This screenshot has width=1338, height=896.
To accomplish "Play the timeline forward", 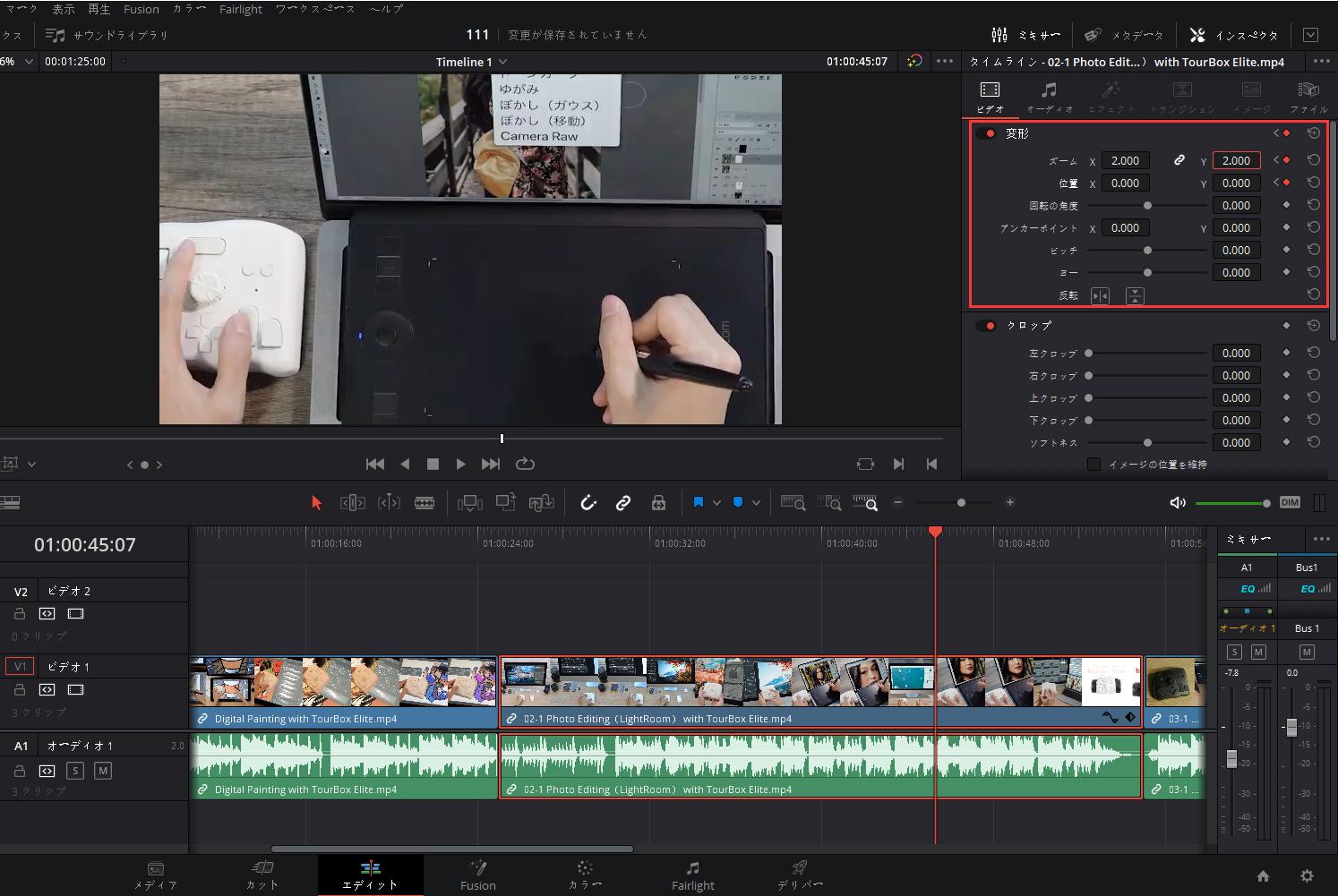I will point(461,464).
